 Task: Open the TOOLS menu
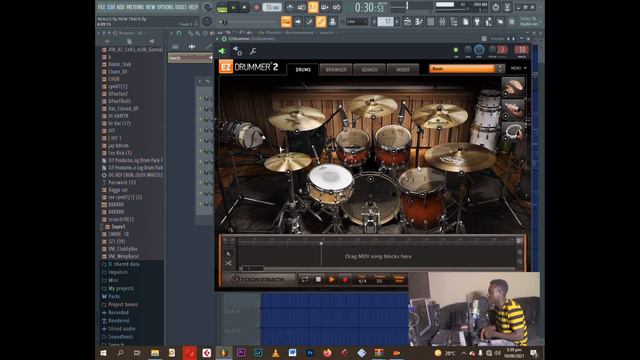click(x=181, y=7)
